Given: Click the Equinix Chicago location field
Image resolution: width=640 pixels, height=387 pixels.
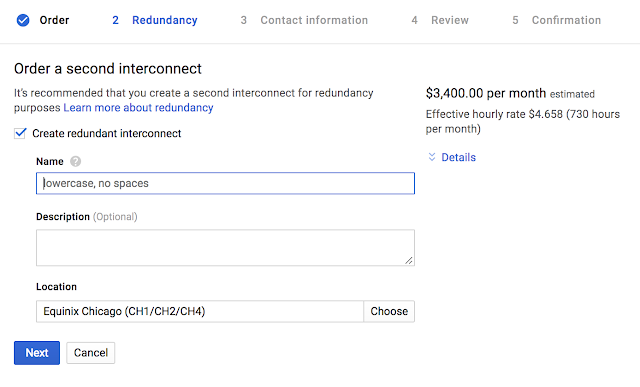Looking at the screenshot, I should (x=200, y=311).
